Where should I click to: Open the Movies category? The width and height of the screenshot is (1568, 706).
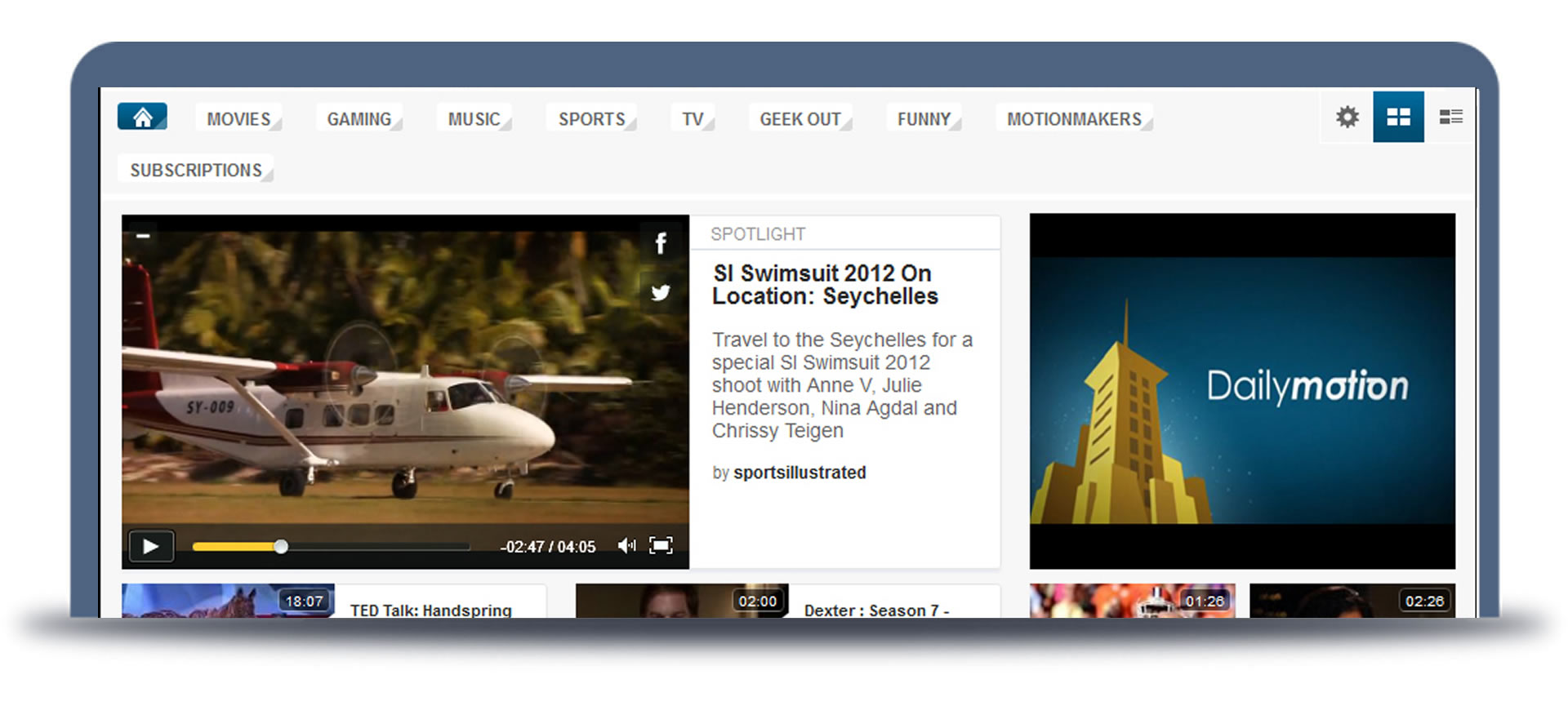click(x=238, y=119)
